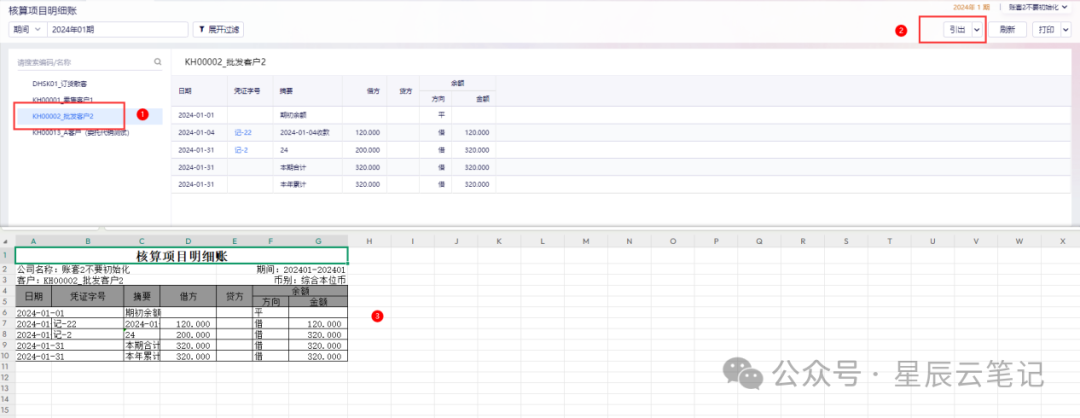Open the 账套2不要初始化 account set dropdown
The height and width of the screenshot is (418, 1080).
pyautogui.click(x=1039, y=6)
